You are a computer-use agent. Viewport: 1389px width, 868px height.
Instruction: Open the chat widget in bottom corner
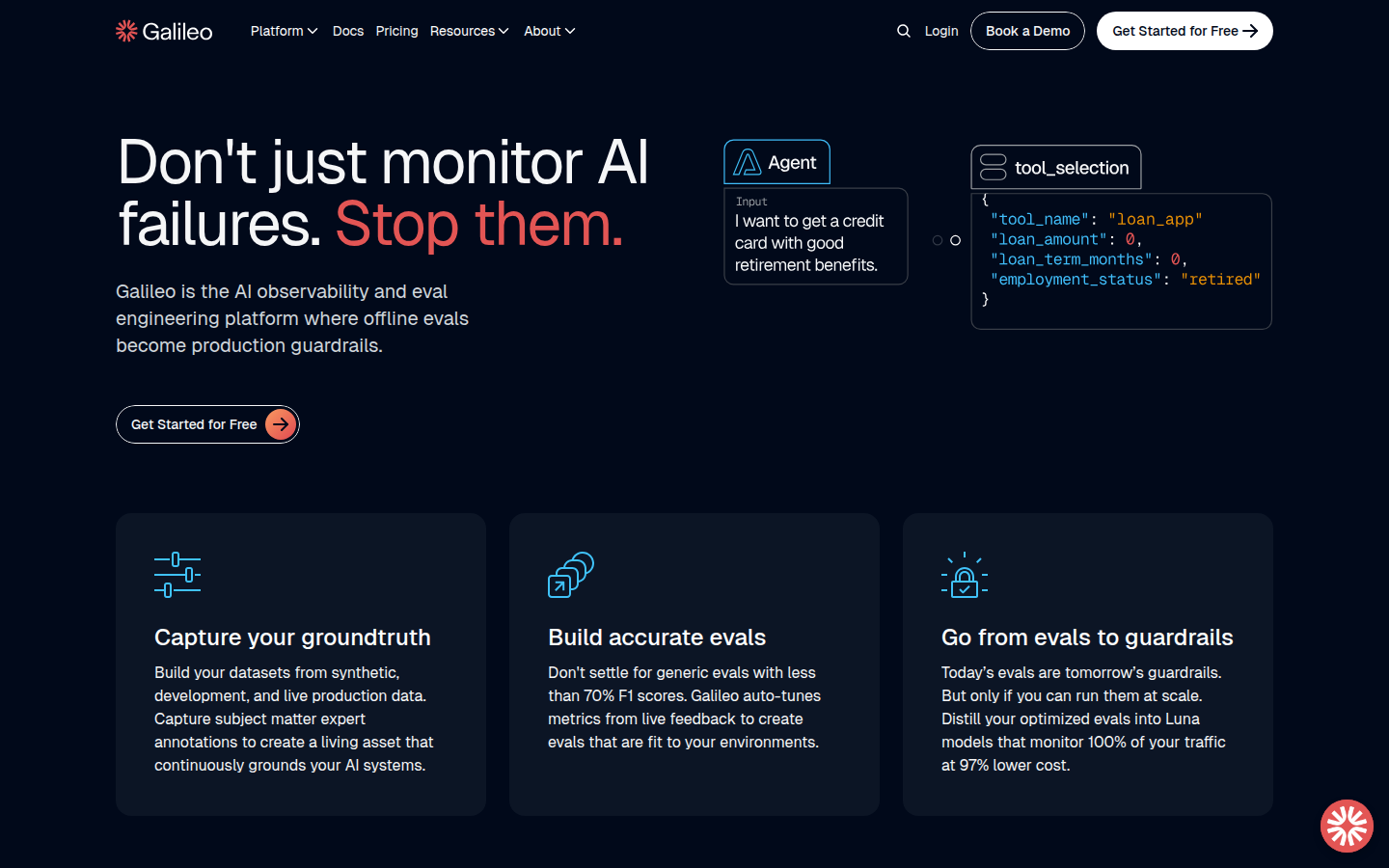tap(1347, 827)
